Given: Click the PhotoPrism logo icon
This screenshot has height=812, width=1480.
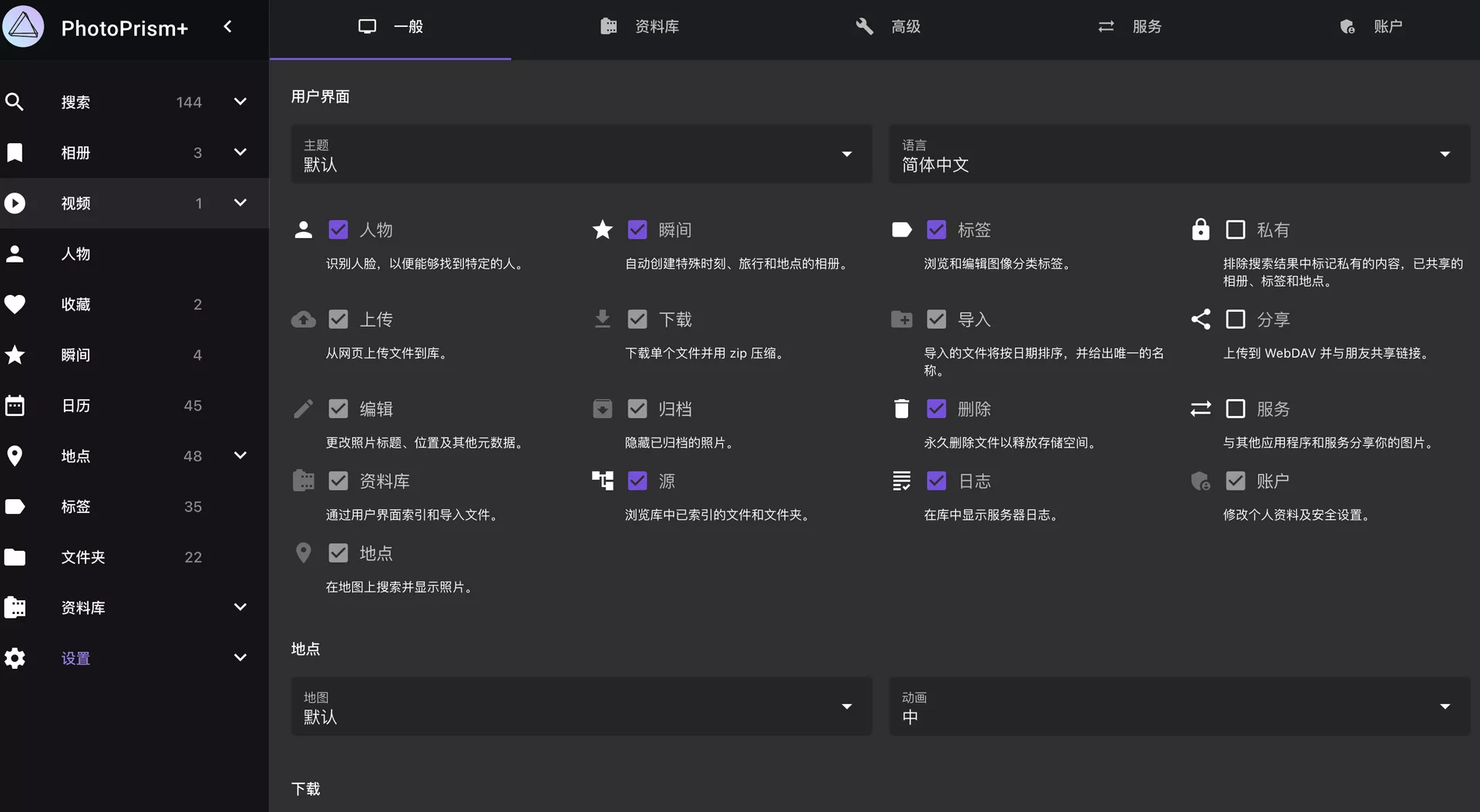Looking at the screenshot, I should coord(23,27).
